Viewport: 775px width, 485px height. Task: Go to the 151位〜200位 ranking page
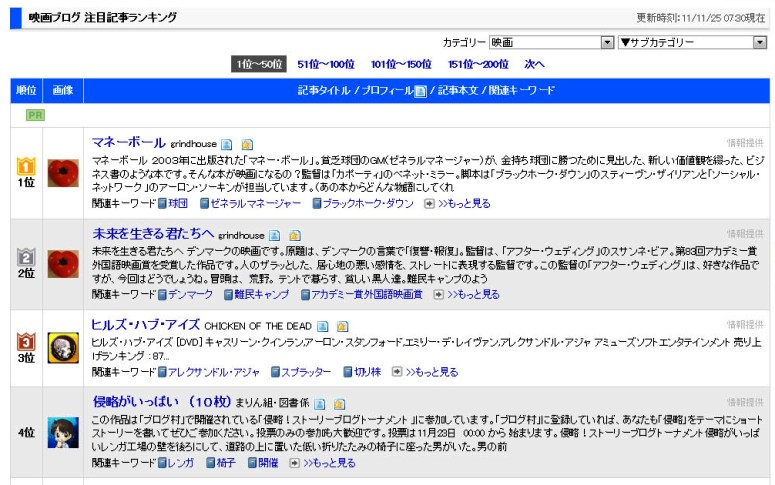[x=478, y=64]
